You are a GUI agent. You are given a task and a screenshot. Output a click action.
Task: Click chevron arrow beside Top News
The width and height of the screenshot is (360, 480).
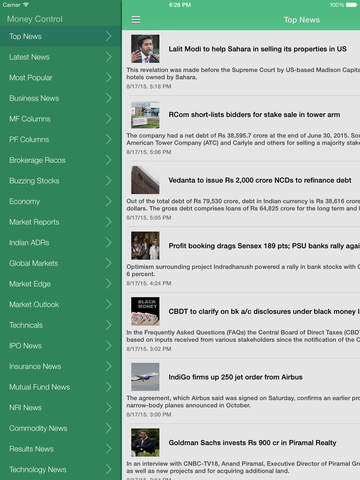pos(108,36)
